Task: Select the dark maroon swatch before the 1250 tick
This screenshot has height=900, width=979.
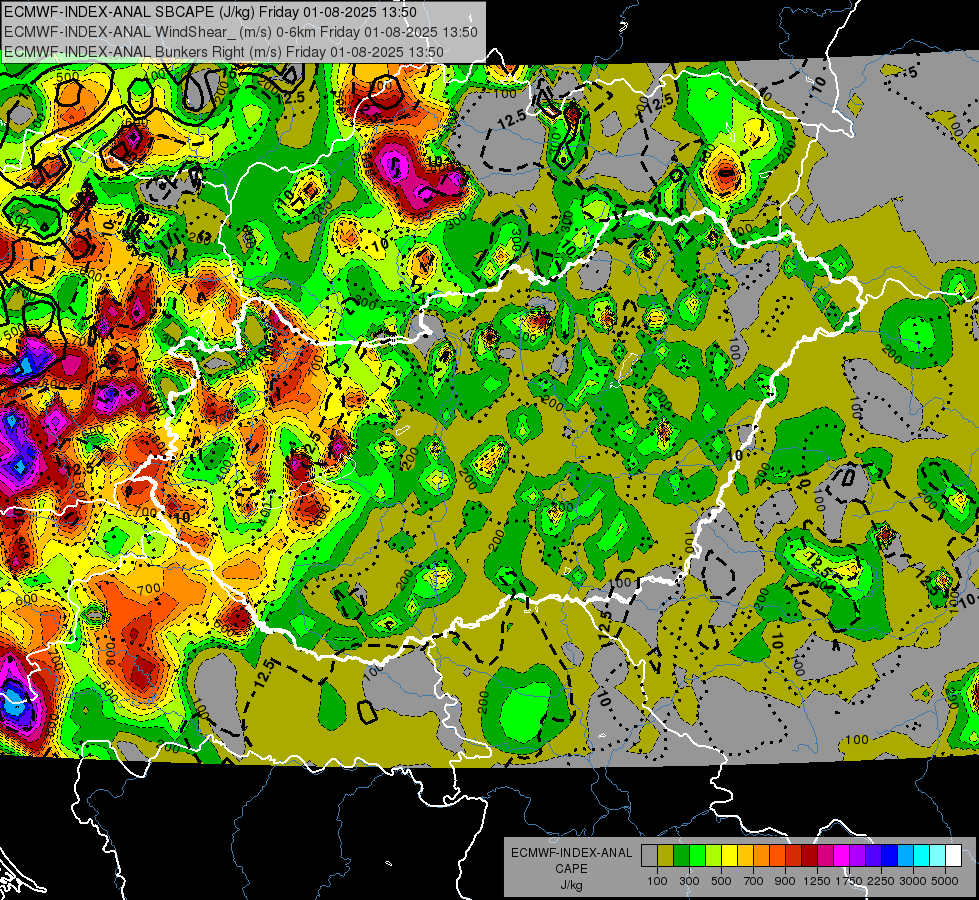Action: point(809,855)
